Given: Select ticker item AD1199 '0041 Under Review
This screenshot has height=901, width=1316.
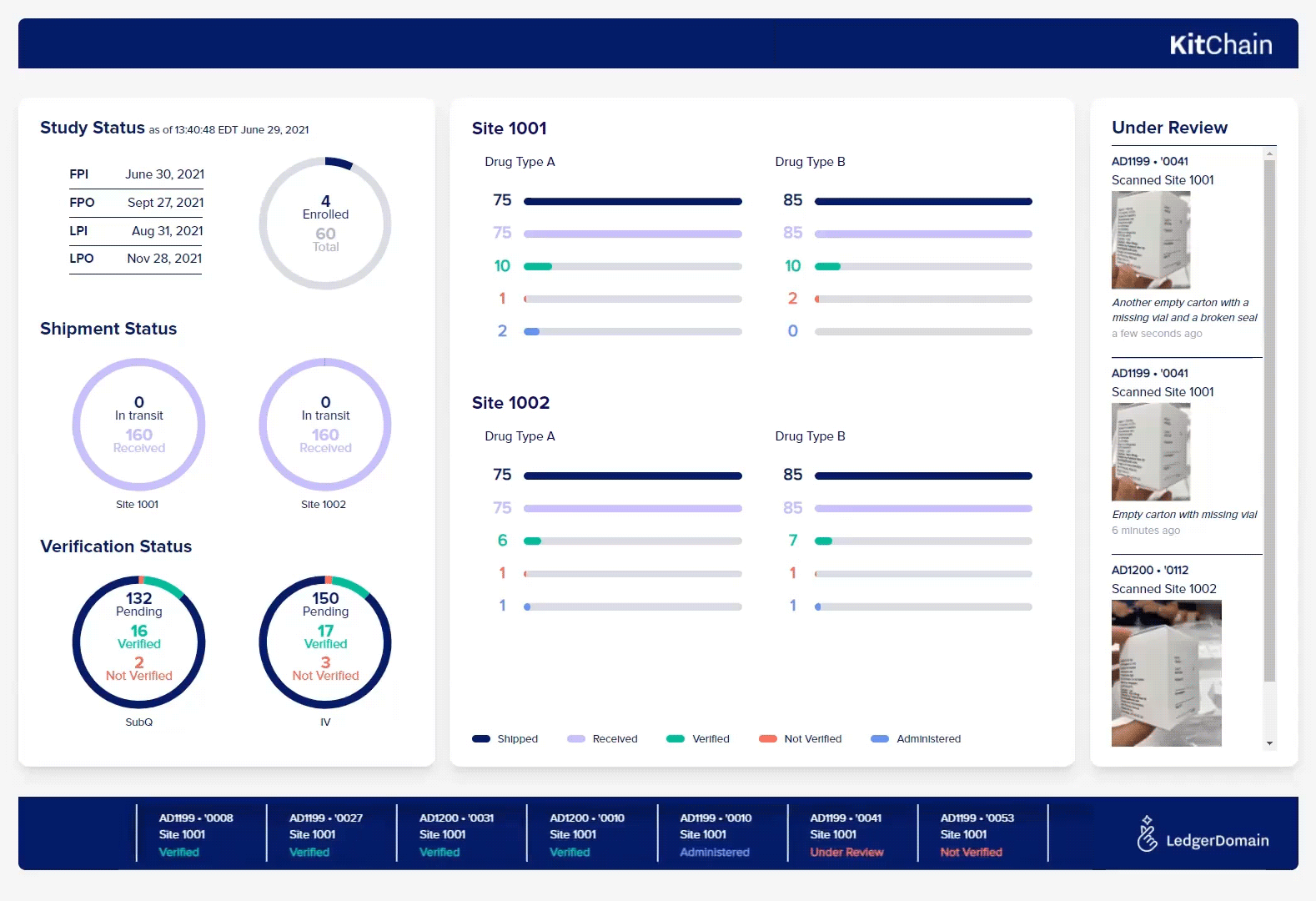Looking at the screenshot, I should (x=846, y=834).
